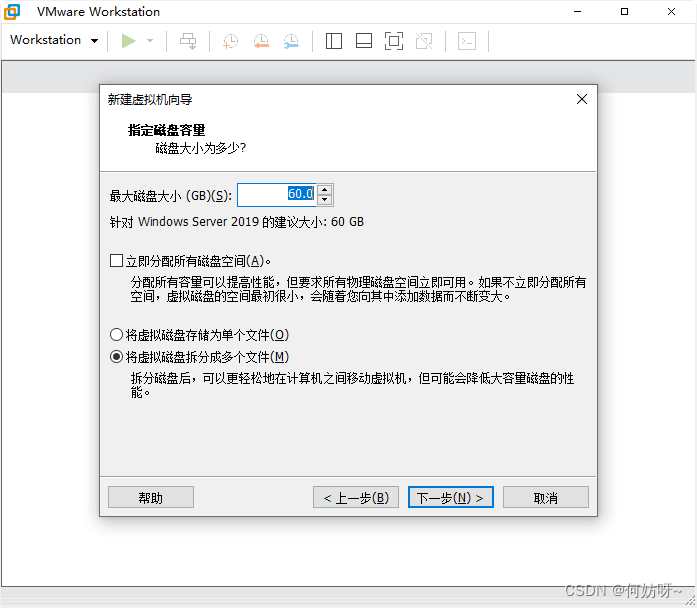The width and height of the screenshot is (697, 608).
Task: Close the 新建虚拟机向导 dialog
Action: click(x=581, y=99)
